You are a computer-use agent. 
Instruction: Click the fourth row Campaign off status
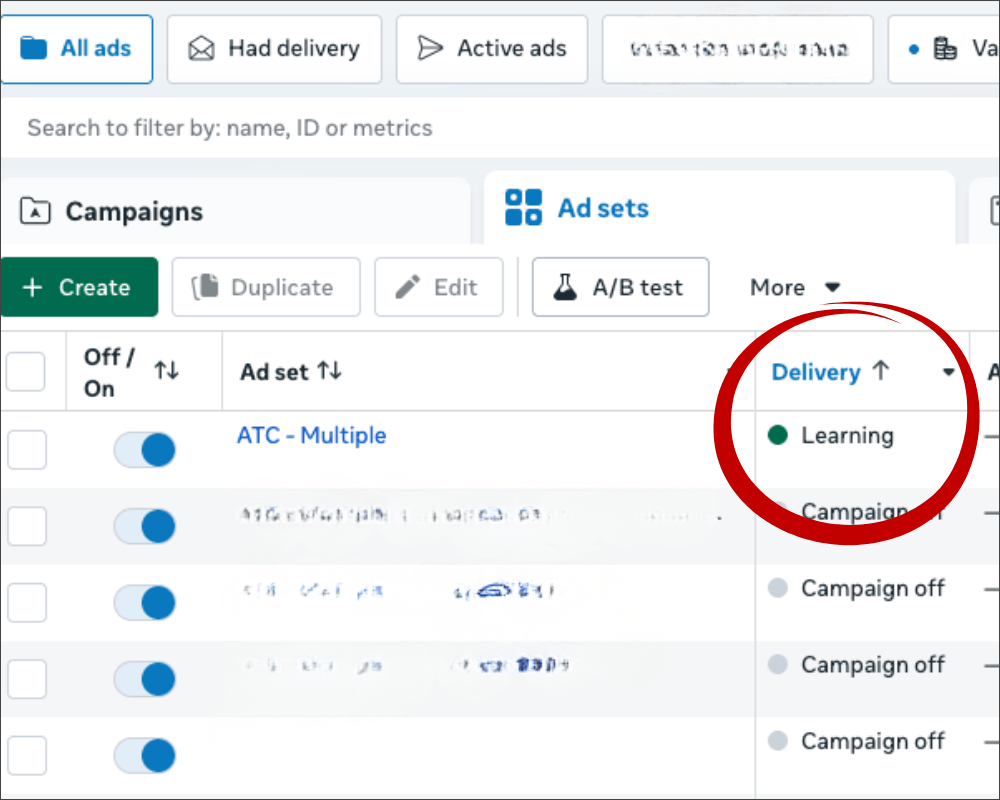pyautogui.click(x=872, y=665)
